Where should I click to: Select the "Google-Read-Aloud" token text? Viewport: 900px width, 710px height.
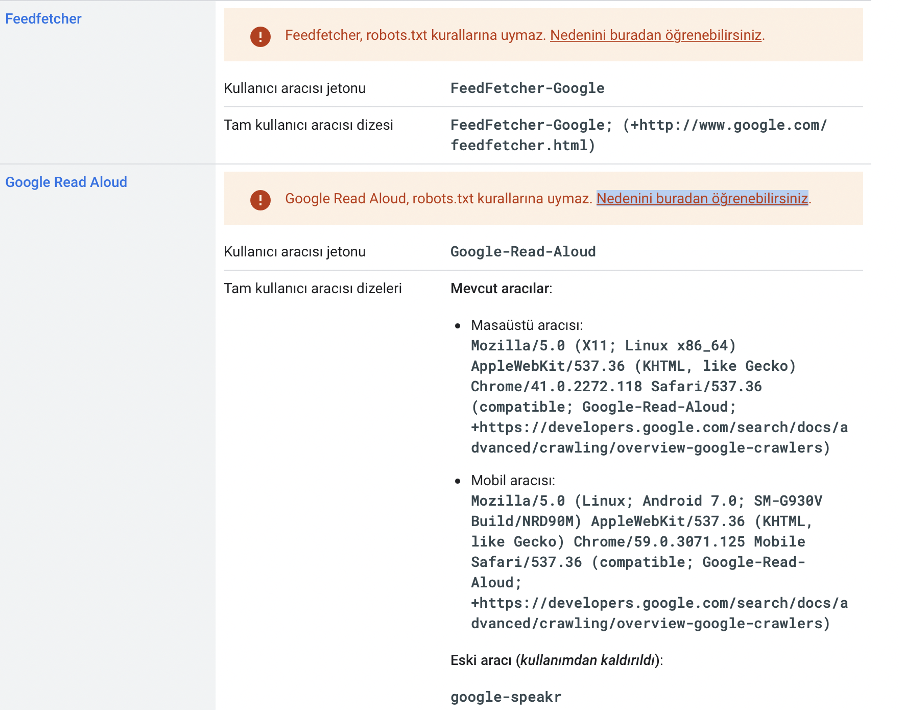tap(525, 252)
